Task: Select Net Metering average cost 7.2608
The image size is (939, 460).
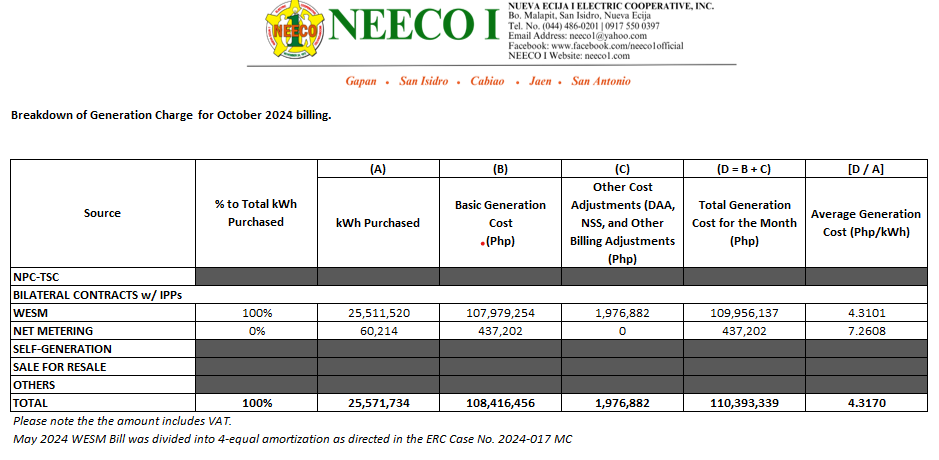Action: [x=865, y=331]
